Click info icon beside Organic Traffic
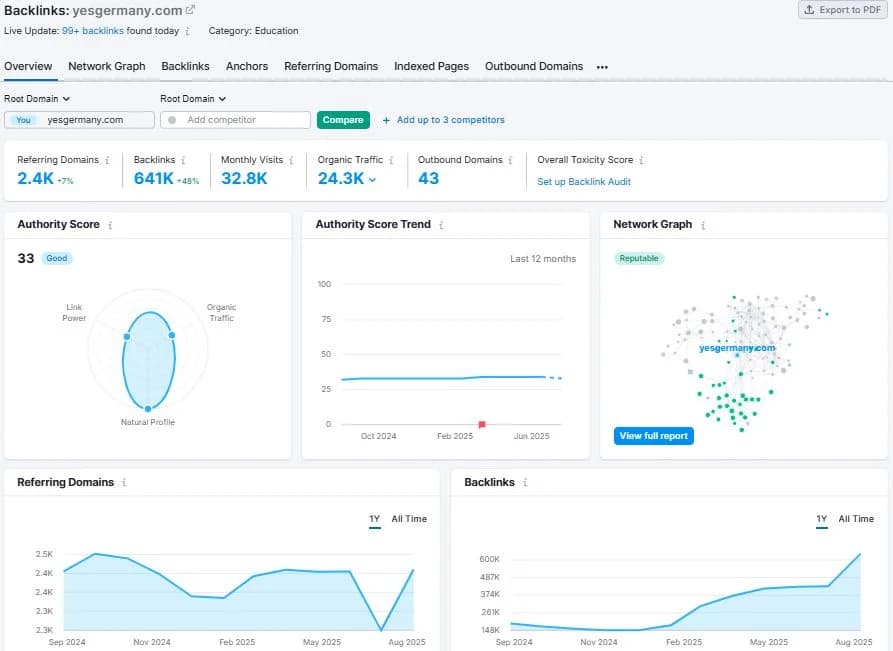The width and height of the screenshot is (893, 651). click(x=391, y=160)
